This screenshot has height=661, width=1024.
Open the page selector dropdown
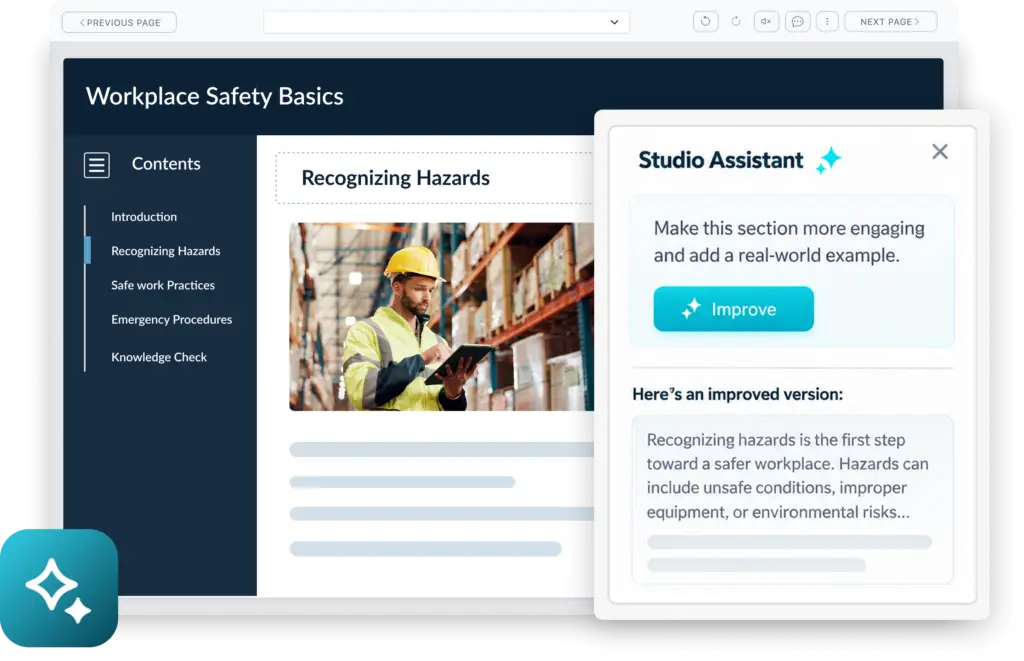point(446,22)
